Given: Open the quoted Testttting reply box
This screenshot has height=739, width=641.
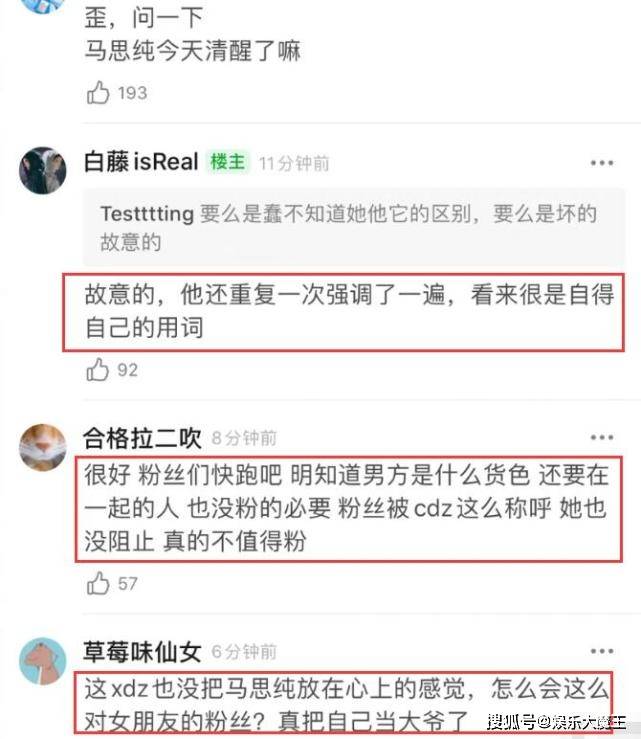Looking at the screenshot, I should coord(354,227).
